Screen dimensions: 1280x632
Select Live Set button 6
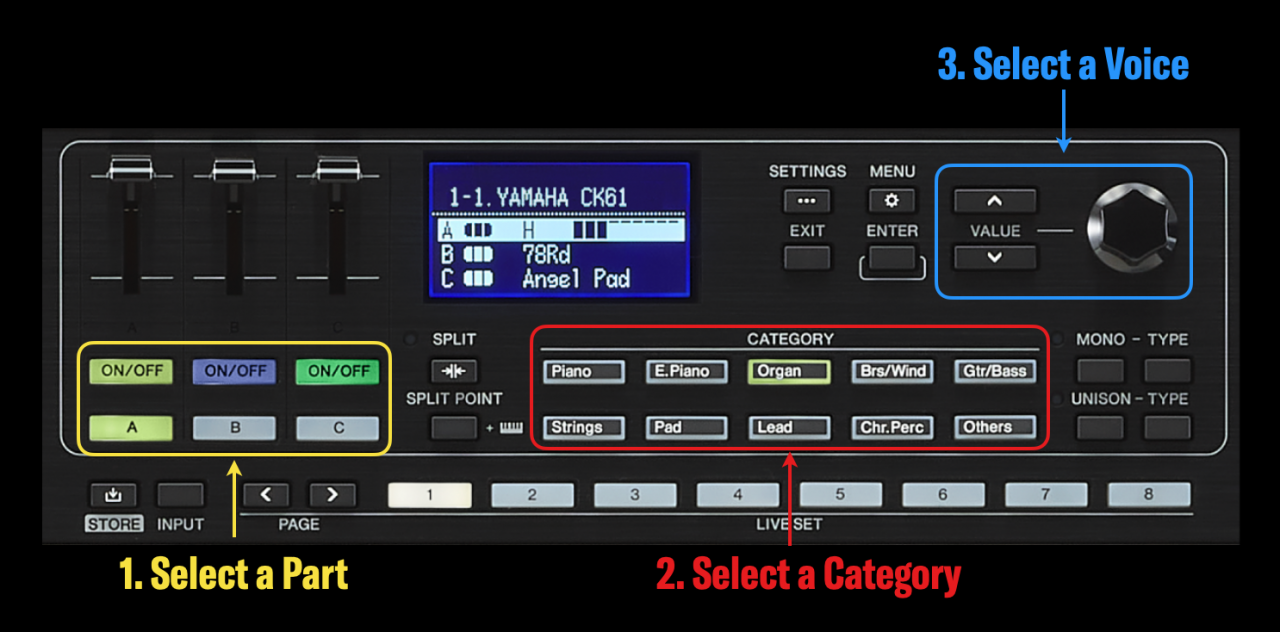click(x=944, y=494)
